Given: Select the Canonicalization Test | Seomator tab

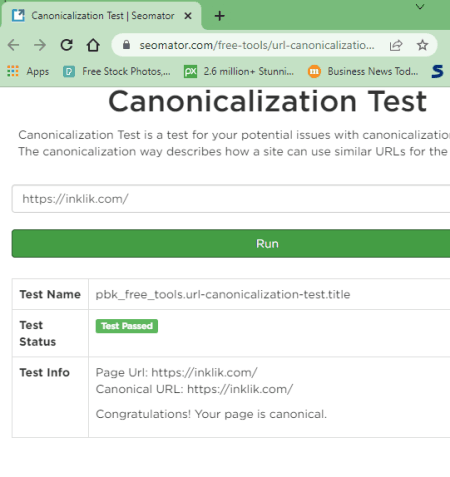Looking at the screenshot, I should coord(102,16).
